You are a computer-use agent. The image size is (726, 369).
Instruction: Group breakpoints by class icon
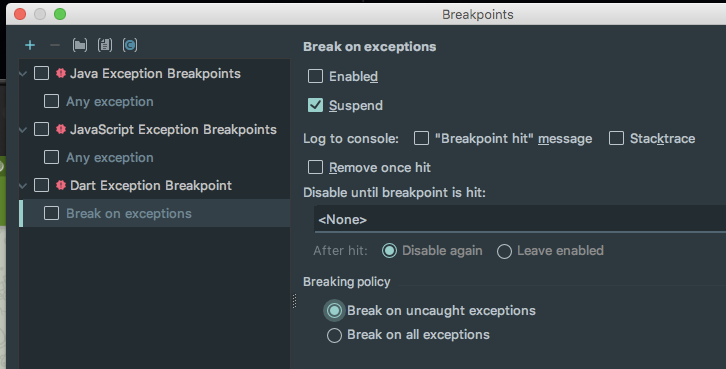click(x=130, y=45)
